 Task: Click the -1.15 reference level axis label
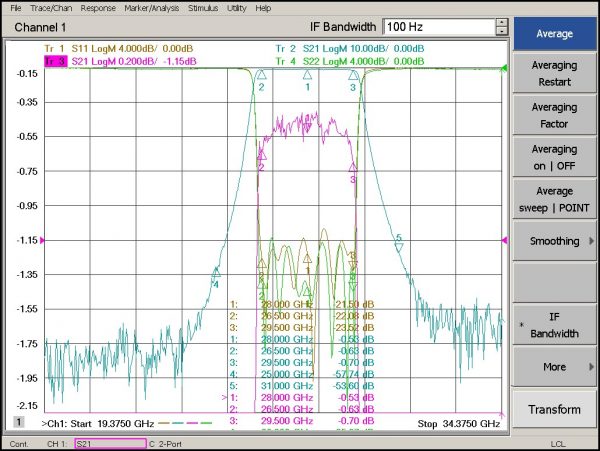click(x=27, y=240)
